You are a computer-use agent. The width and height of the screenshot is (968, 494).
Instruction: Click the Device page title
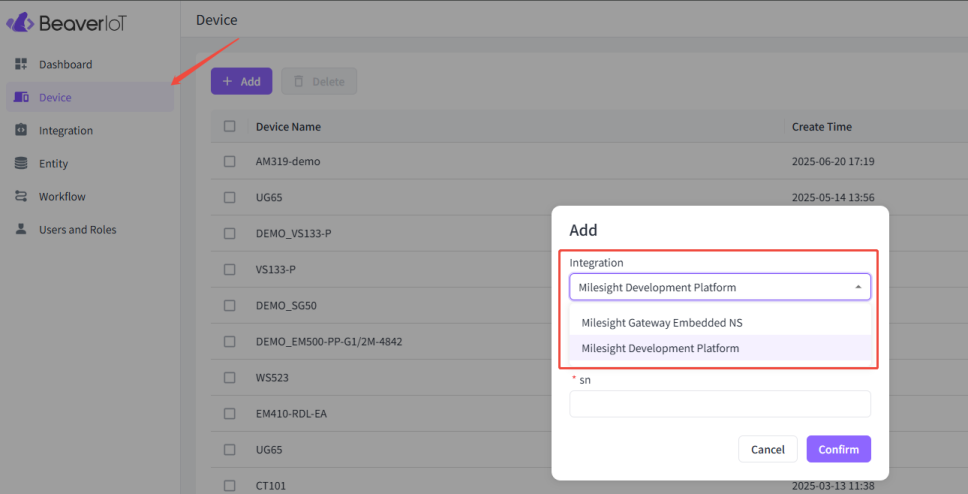point(216,20)
